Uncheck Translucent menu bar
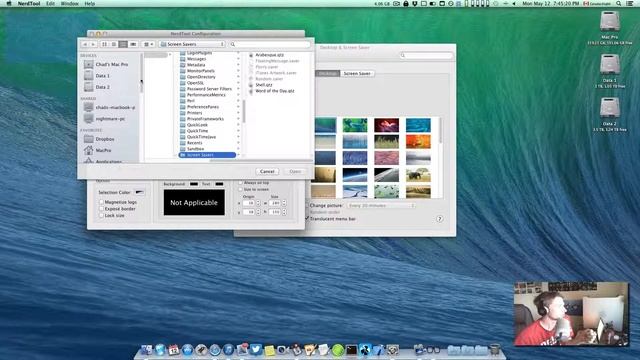640x360 pixels. tap(307, 219)
